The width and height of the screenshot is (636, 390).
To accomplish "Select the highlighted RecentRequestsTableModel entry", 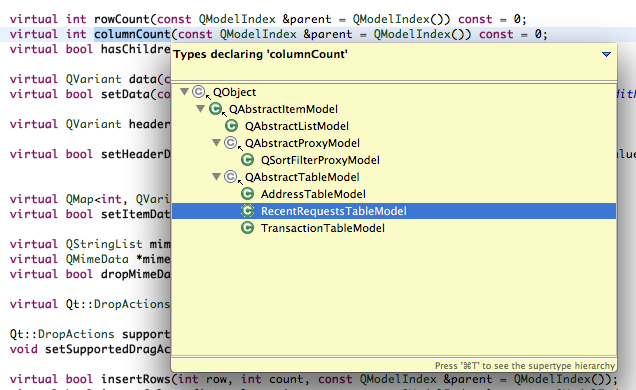I will tap(394, 211).
